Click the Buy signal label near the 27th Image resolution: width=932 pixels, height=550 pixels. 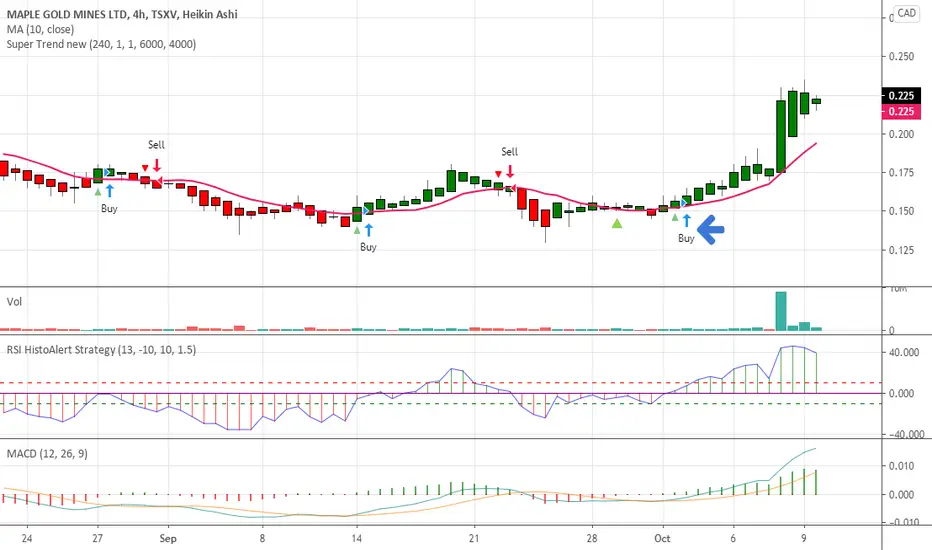[109, 209]
